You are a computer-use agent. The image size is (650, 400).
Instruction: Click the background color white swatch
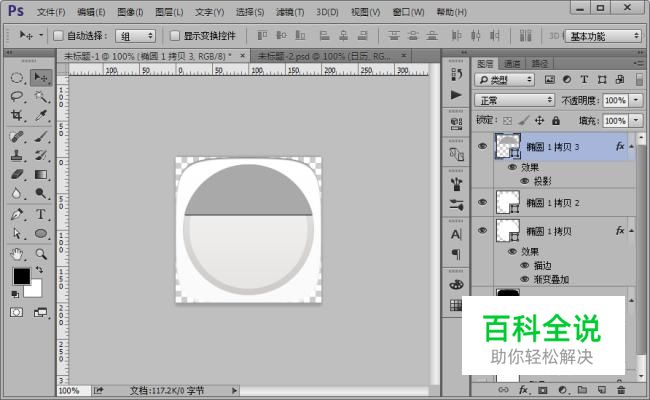tap(35, 290)
